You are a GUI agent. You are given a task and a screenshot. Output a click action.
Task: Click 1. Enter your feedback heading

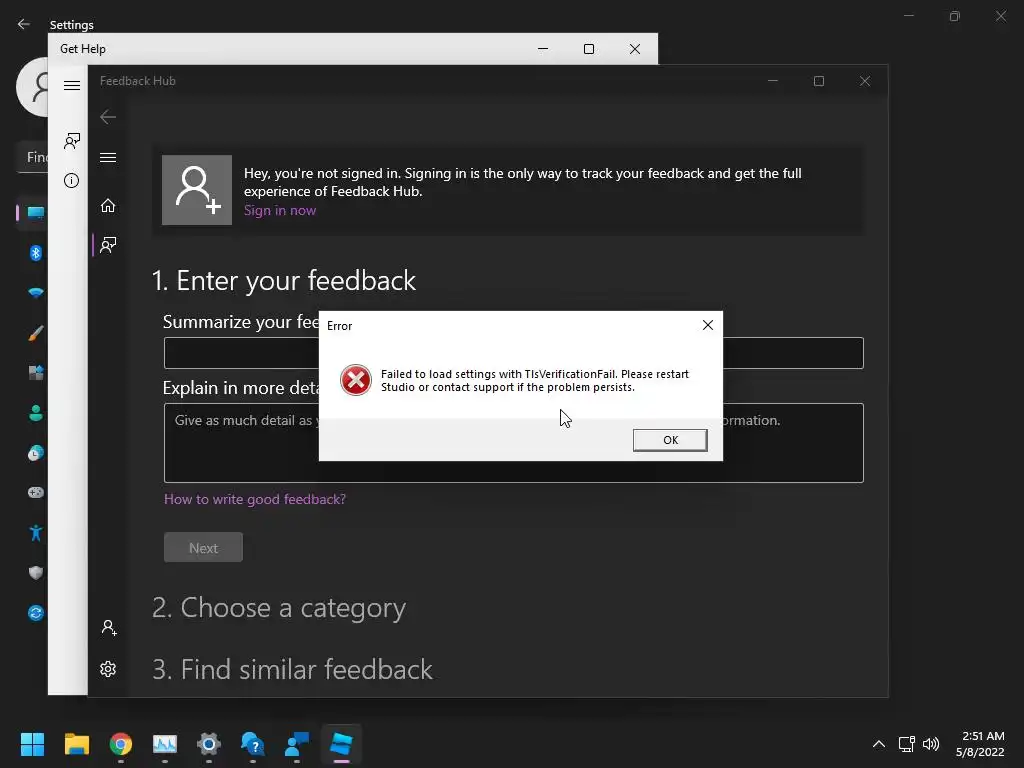click(283, 281)
